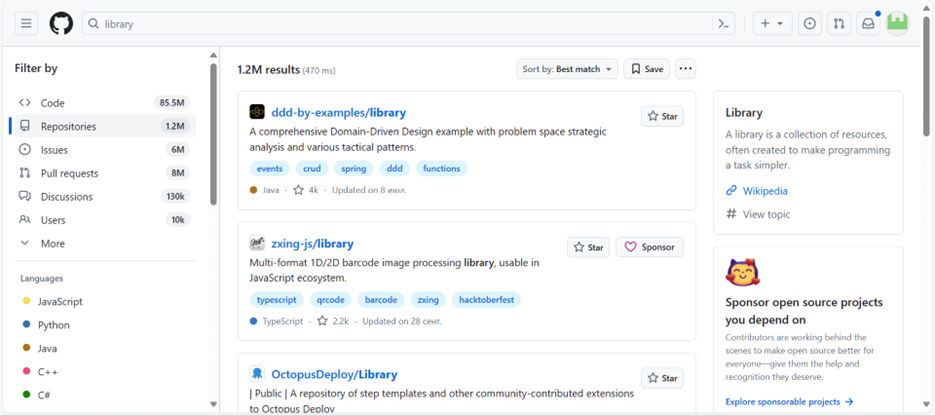Select the events topic tag
Image resolution: width=935 pixels, height=416 pixels.
[270, 169]
